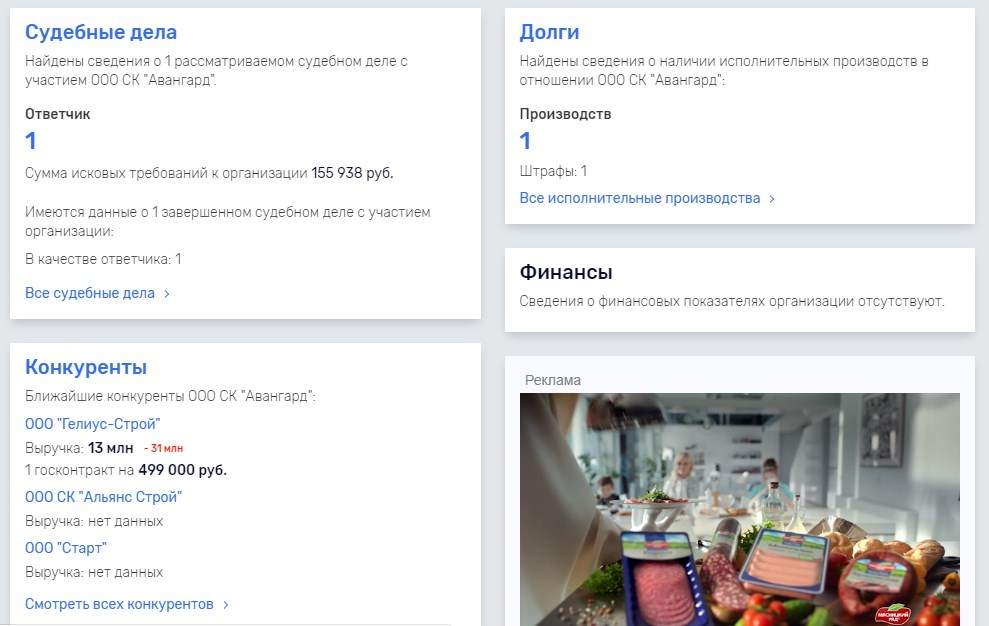Click the Производств count number 1
Image resolution: width=989 pixels, height=626 pixels.
[525, 141]
